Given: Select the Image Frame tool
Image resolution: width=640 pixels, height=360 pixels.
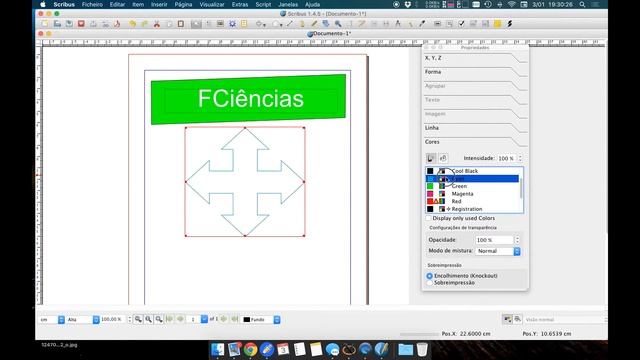Looking at the screenshot, I should [x=220, y=24].
